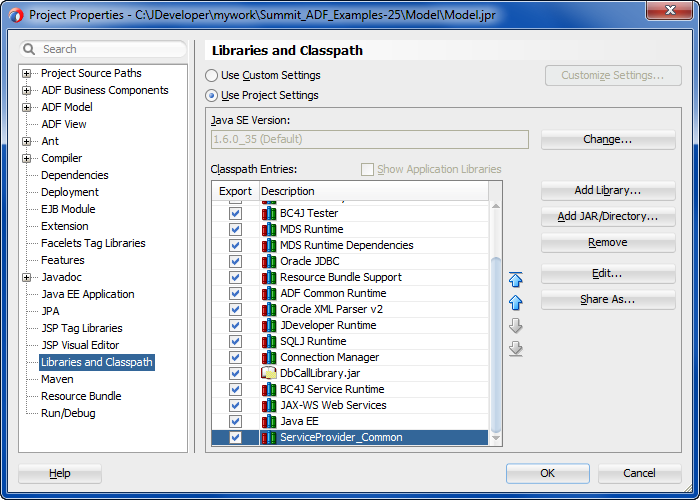Toggle Show Application Libraries checkbox
This screenshot has height=500, width=700.
pos(367,170)
